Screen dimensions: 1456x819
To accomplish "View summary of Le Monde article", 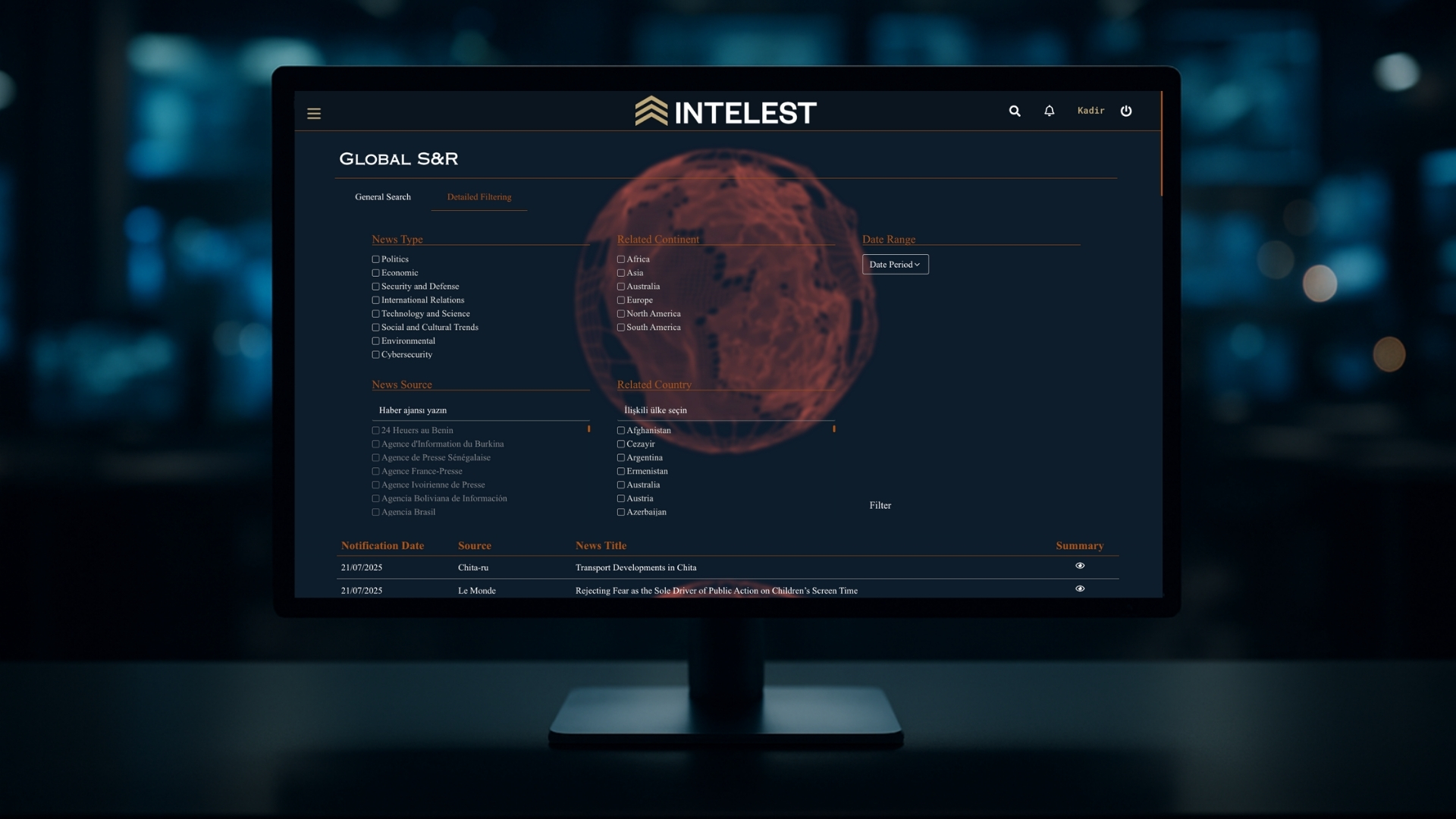I will (1080, 588).
